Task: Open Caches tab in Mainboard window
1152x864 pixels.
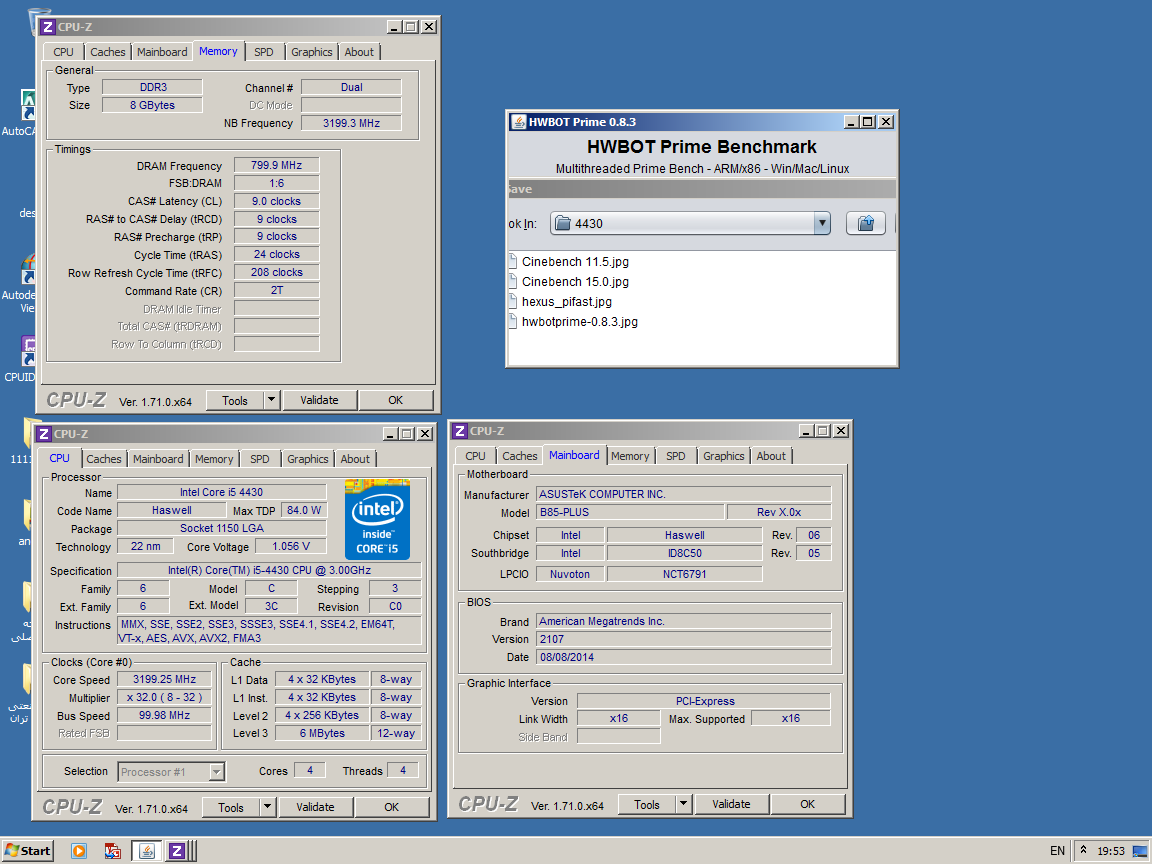Action: [519, 456]
